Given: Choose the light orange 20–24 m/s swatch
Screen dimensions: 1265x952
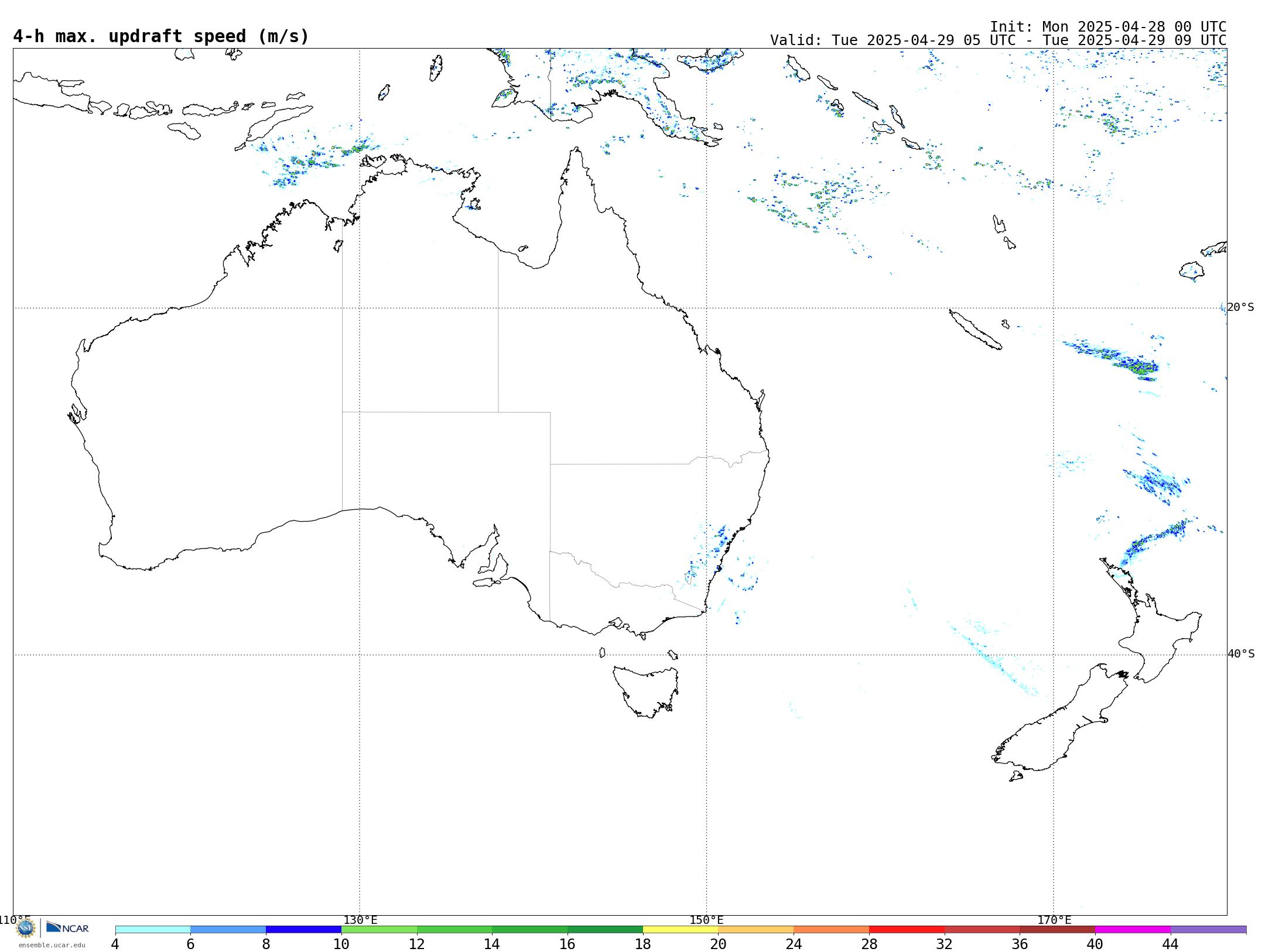Looking at the screenshot, I should (756, 930).
